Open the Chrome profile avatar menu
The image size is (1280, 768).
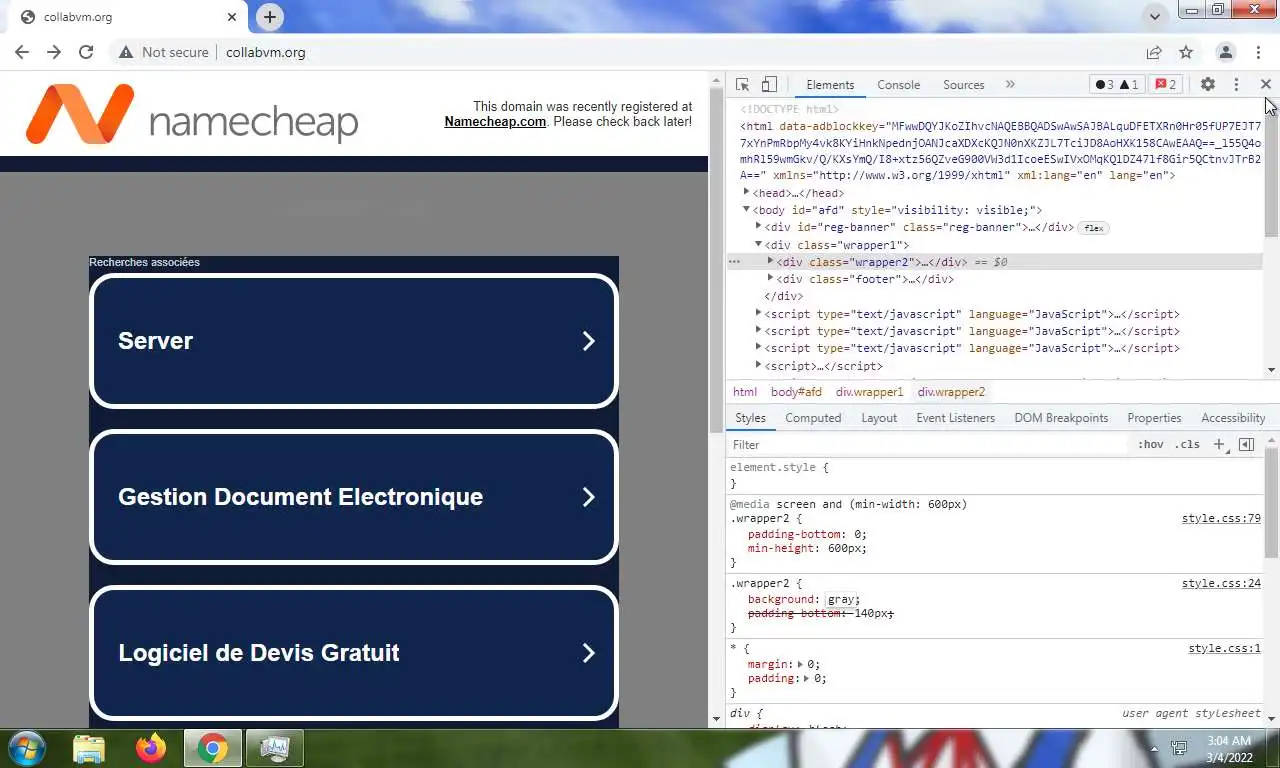[1225, 52]
